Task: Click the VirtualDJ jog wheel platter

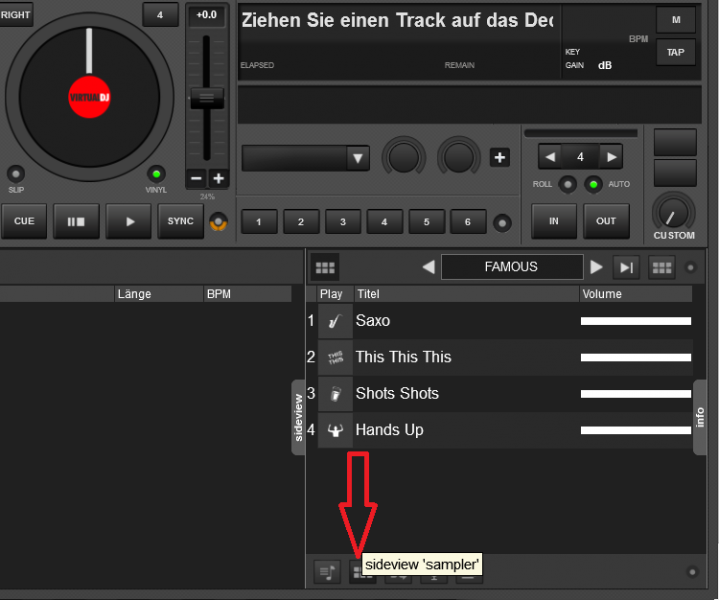Action: [x=89, y=97]
